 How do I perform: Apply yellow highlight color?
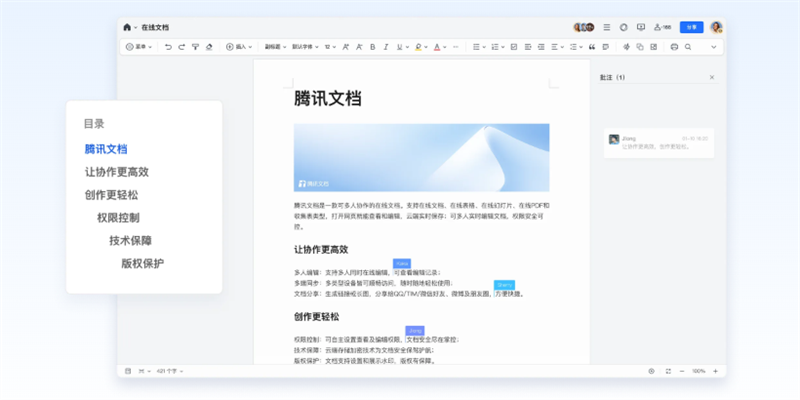418,47
